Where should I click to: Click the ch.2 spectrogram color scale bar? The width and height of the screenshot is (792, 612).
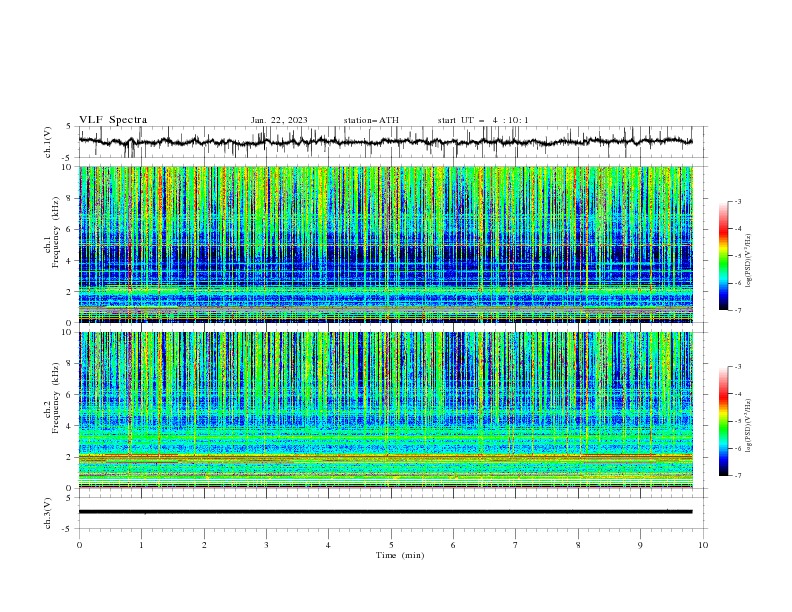[723, 421]
